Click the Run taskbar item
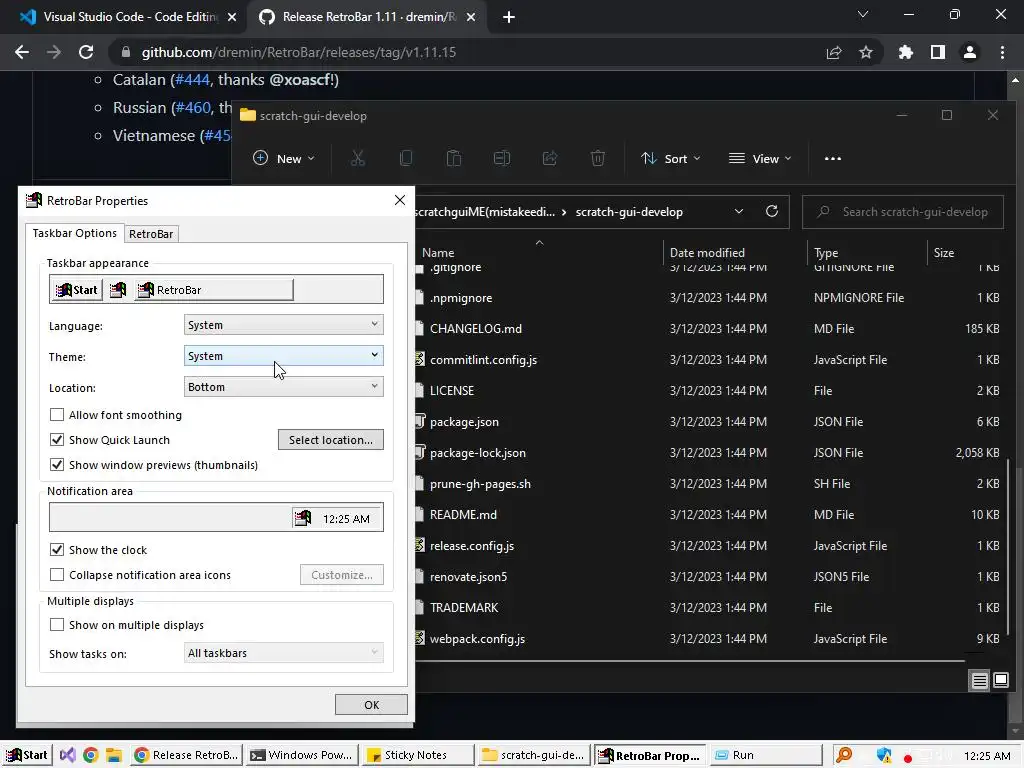 [x=765, y=755]
